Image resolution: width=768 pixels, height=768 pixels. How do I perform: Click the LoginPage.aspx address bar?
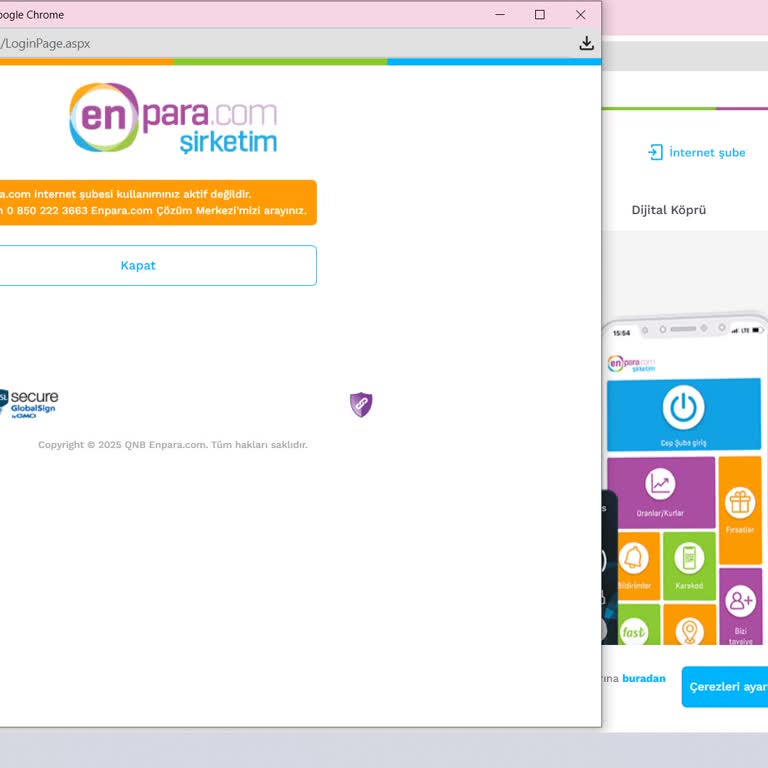coord(284,44)
